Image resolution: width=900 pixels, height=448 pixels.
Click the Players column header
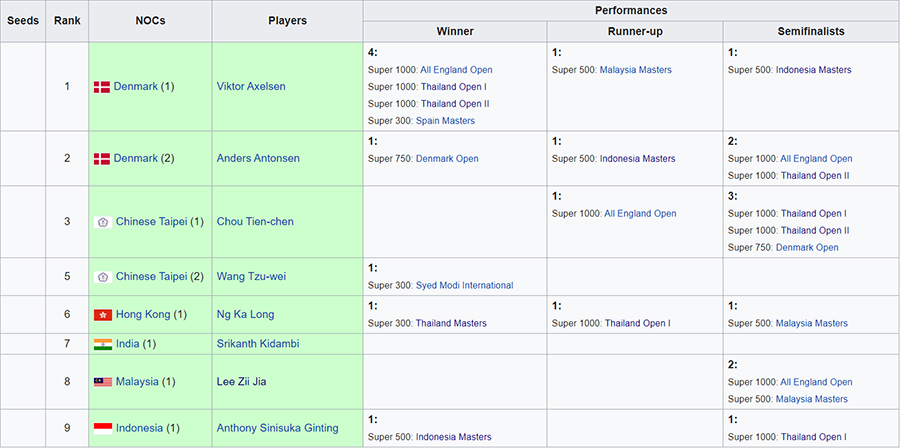tap(288, 21)
